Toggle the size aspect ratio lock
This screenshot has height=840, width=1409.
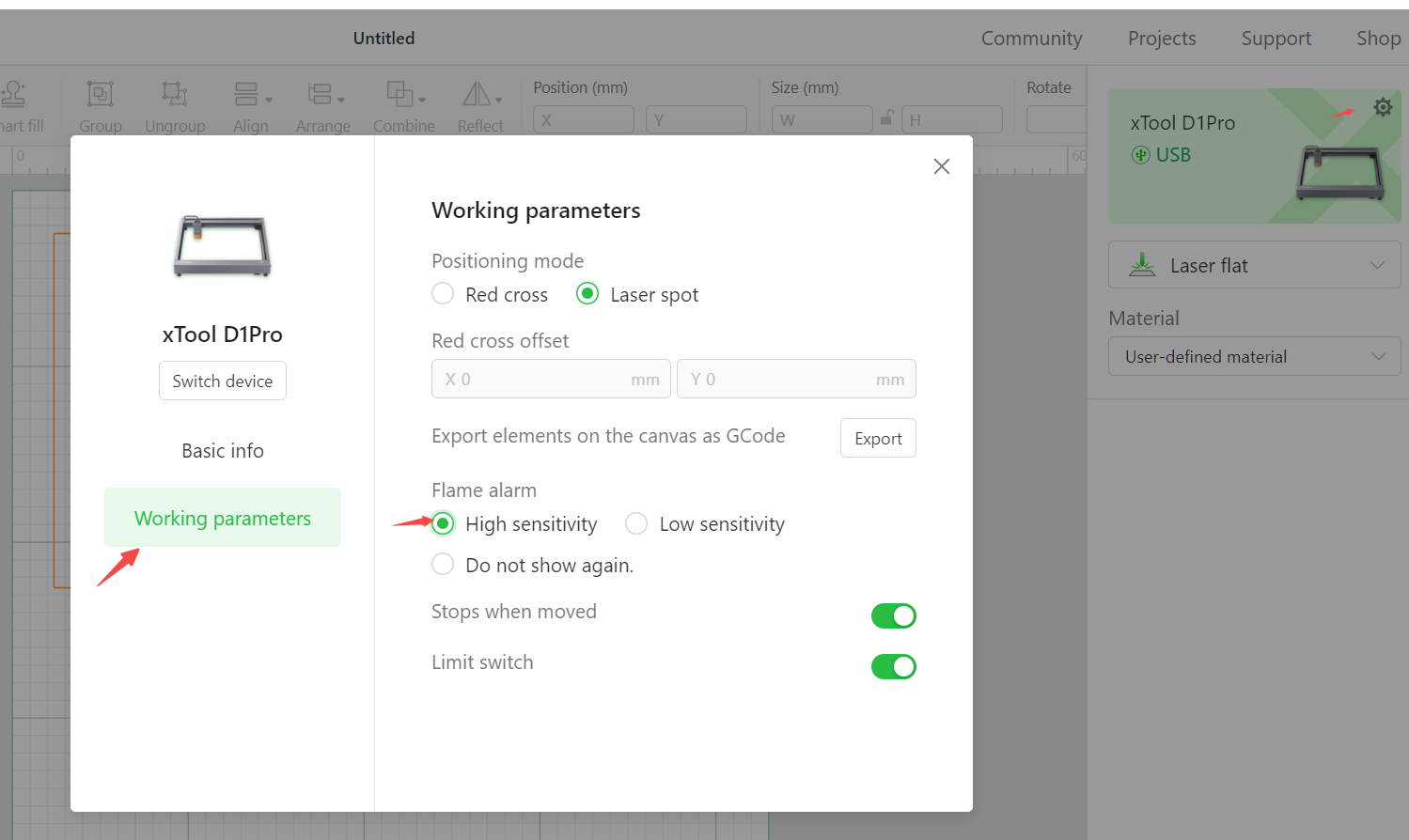click(x=886, y=118)
